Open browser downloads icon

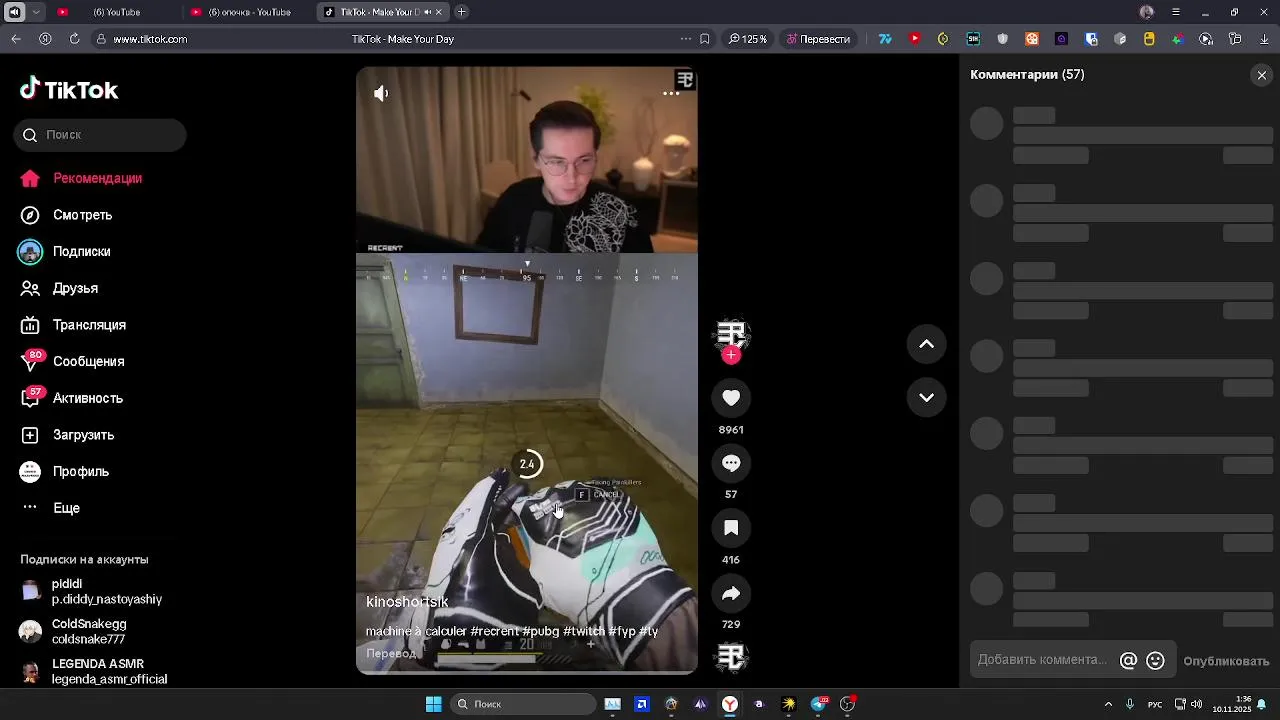click(1264, 39)
